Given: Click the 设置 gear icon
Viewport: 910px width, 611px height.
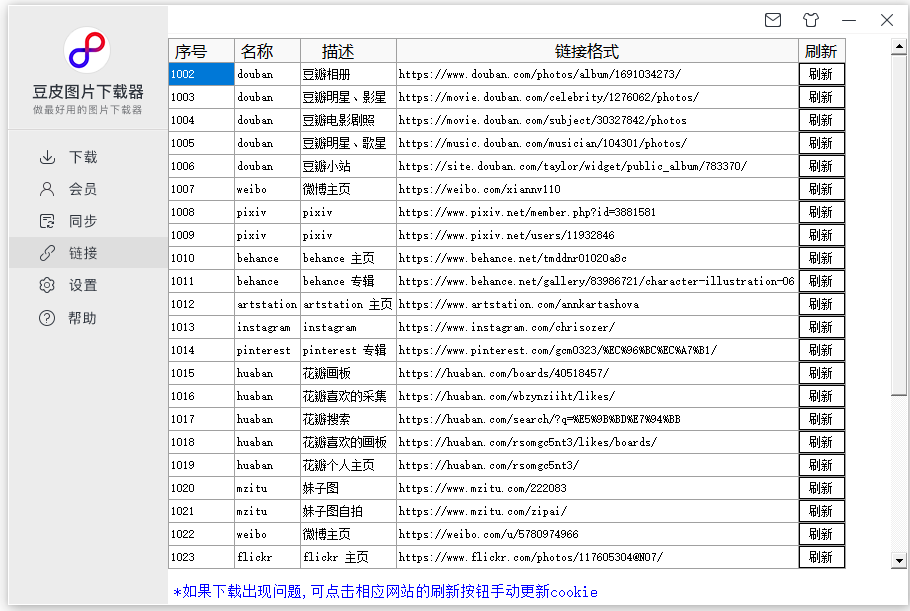Looking at the screenshot, I should pyautogui.click(x=47, y=285).
